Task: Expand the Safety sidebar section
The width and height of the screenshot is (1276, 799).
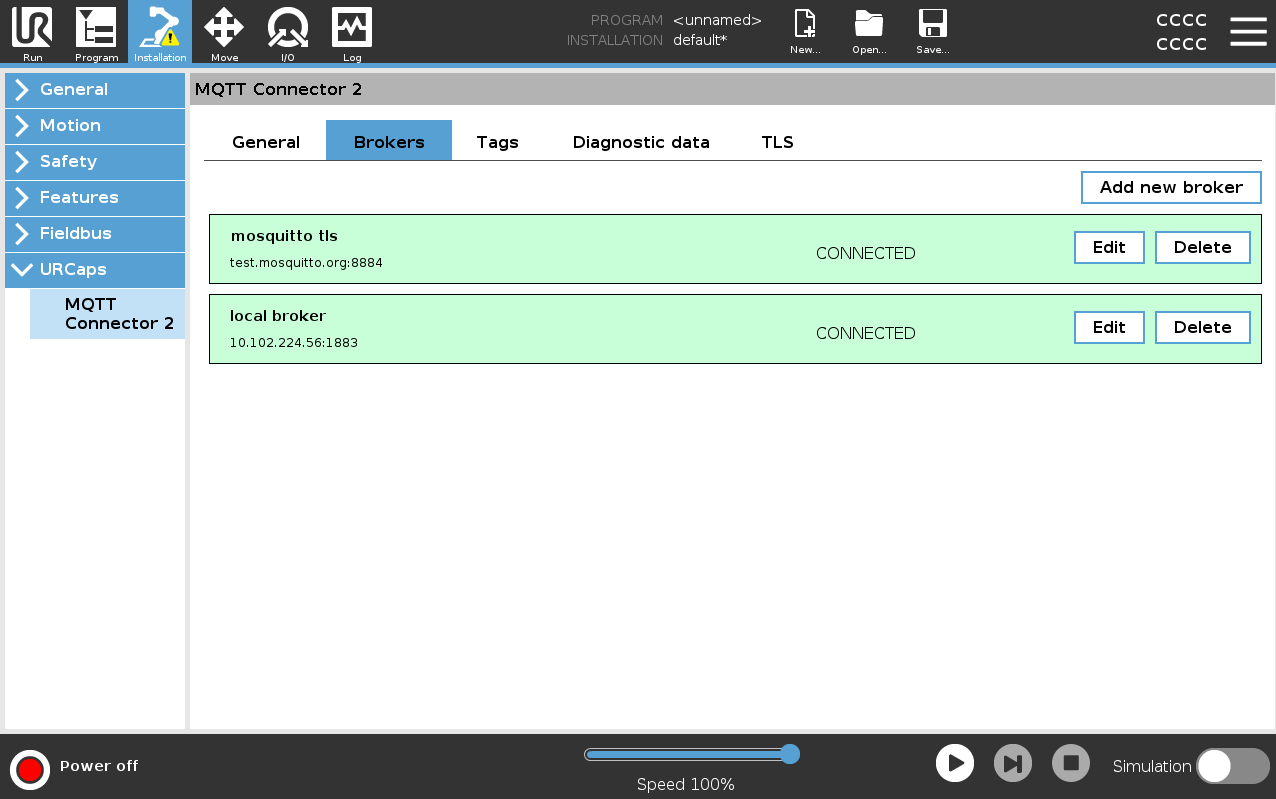Action: [x=95, y=161]
